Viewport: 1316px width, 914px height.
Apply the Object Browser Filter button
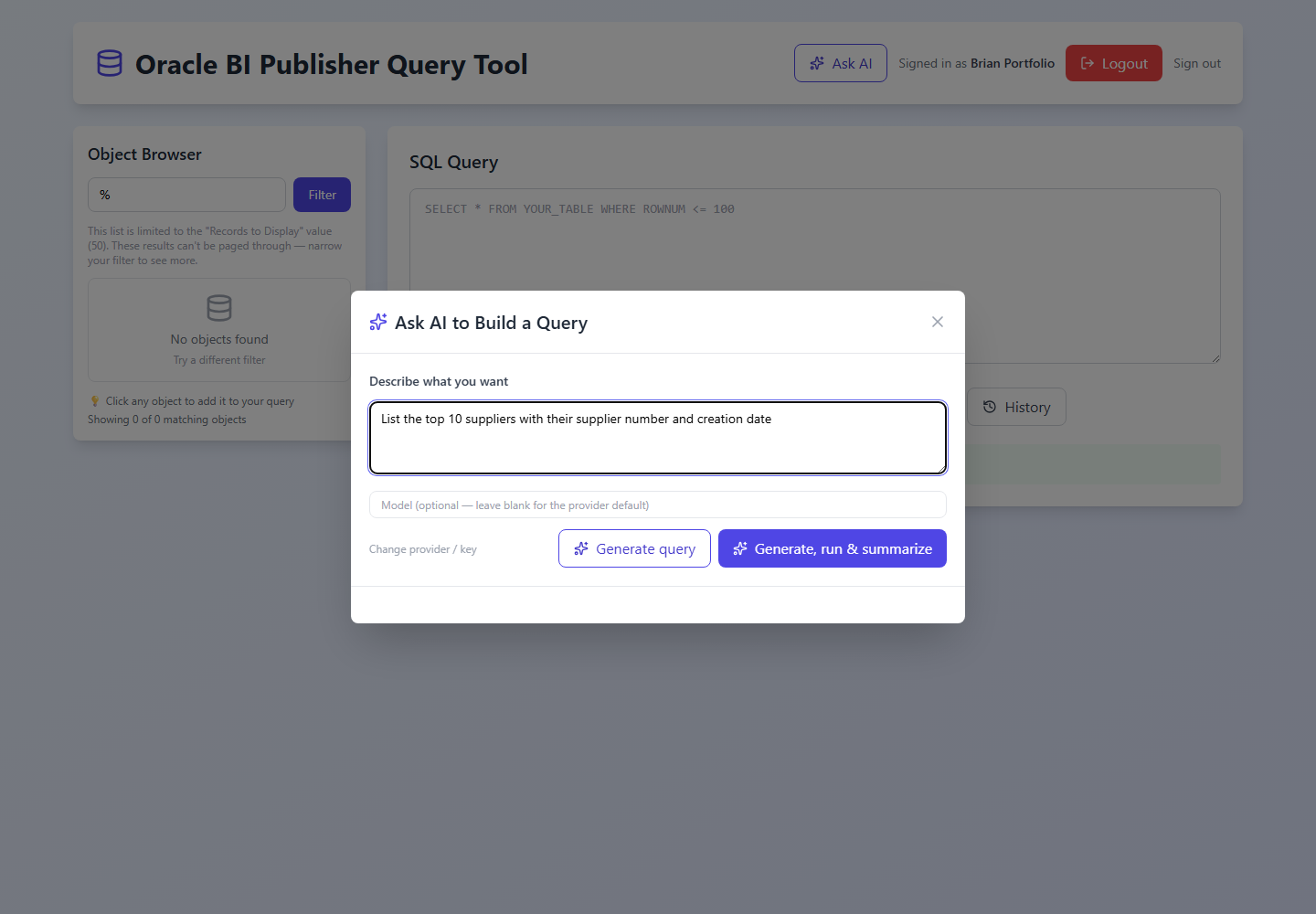point(322,195)
